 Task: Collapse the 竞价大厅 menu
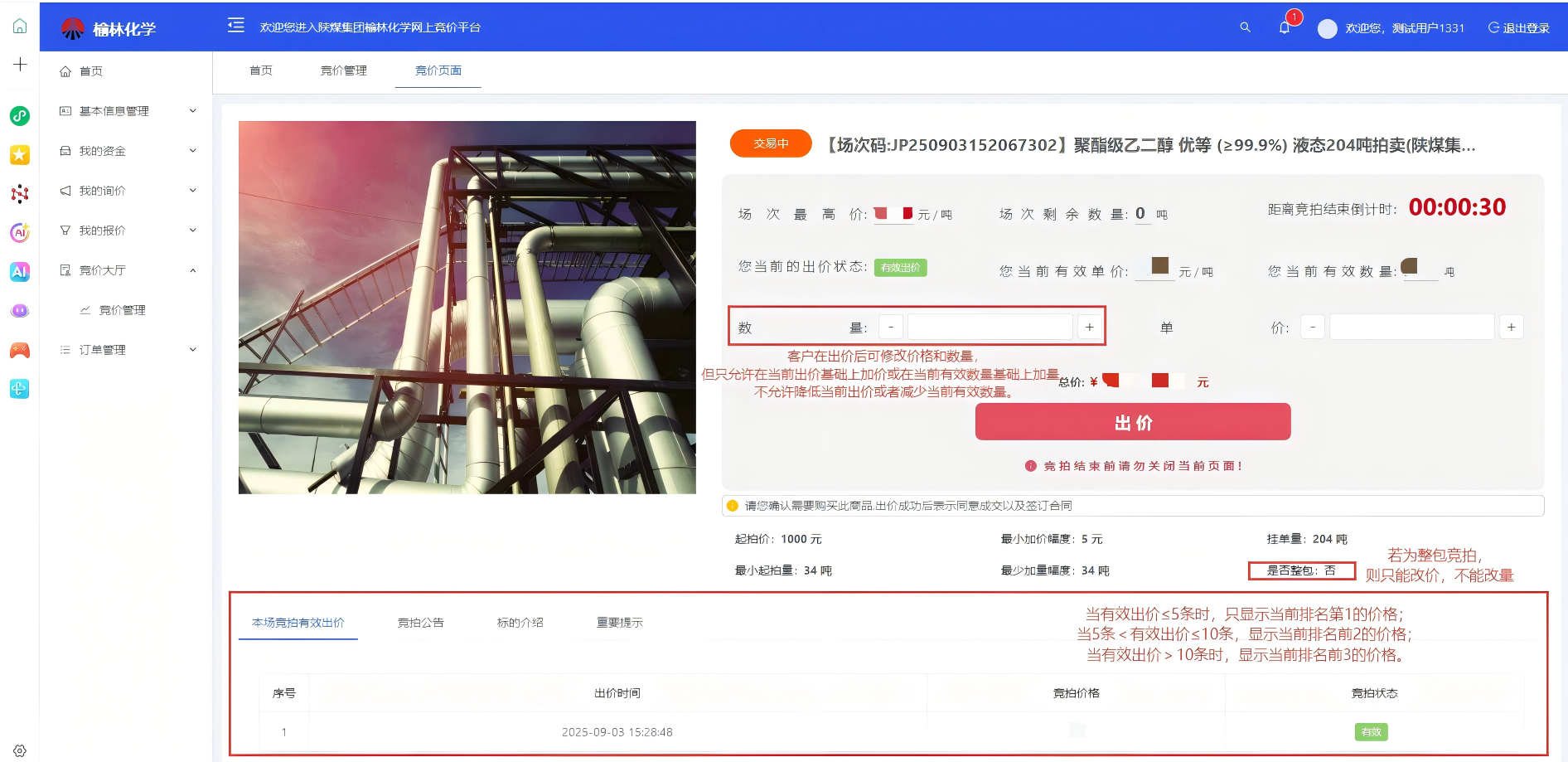pyautogui.click(x=128, y=270)
